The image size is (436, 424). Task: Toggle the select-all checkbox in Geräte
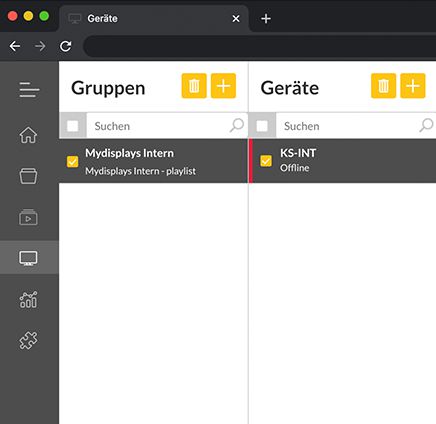pyautogui.click(x=262, y=126)
